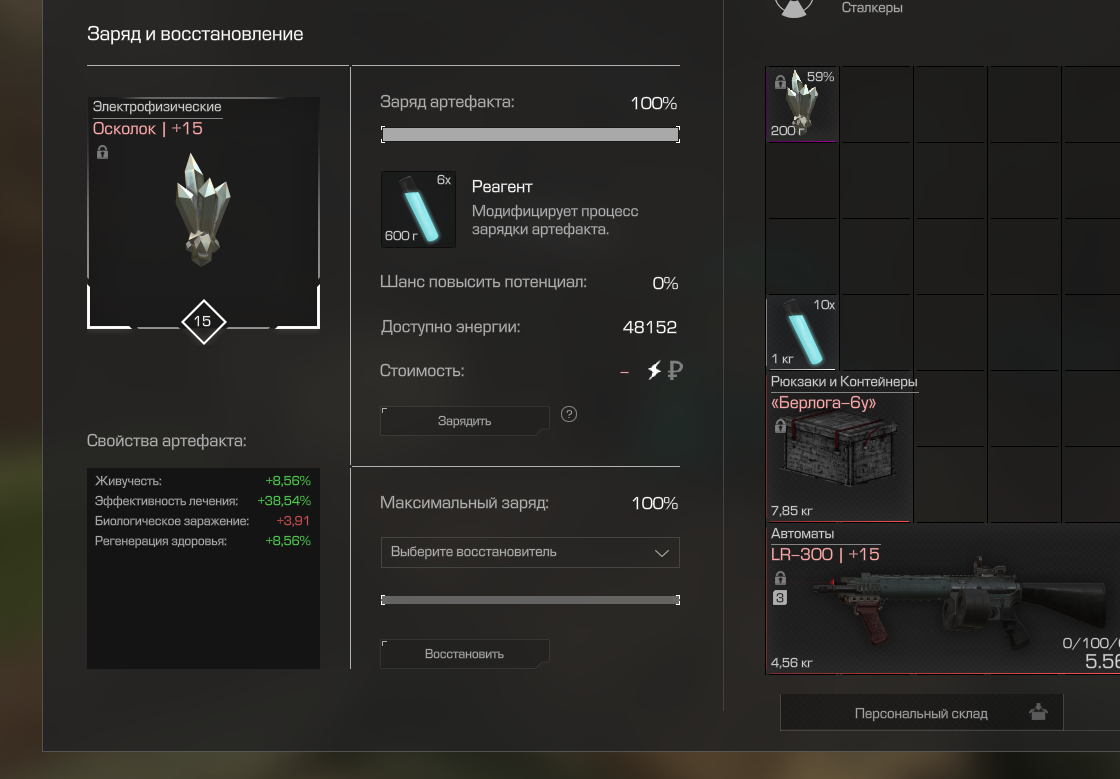Screen dimensions: 1120x779
Task: Select the 59% crystal artifact in inventory
Action: tap(801, 104)
